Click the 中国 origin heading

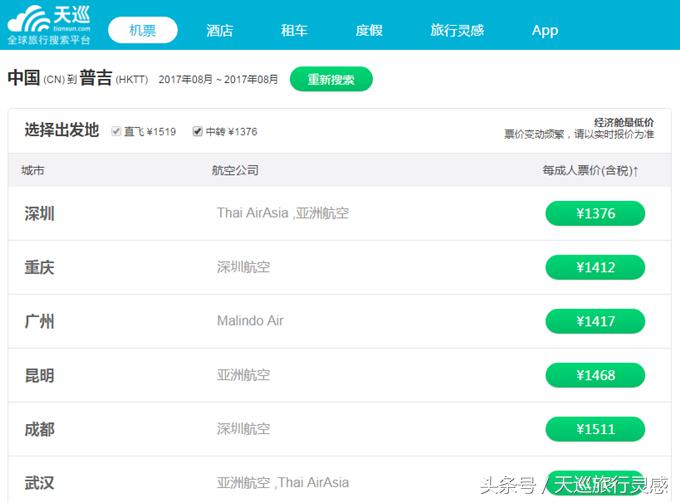24,78
